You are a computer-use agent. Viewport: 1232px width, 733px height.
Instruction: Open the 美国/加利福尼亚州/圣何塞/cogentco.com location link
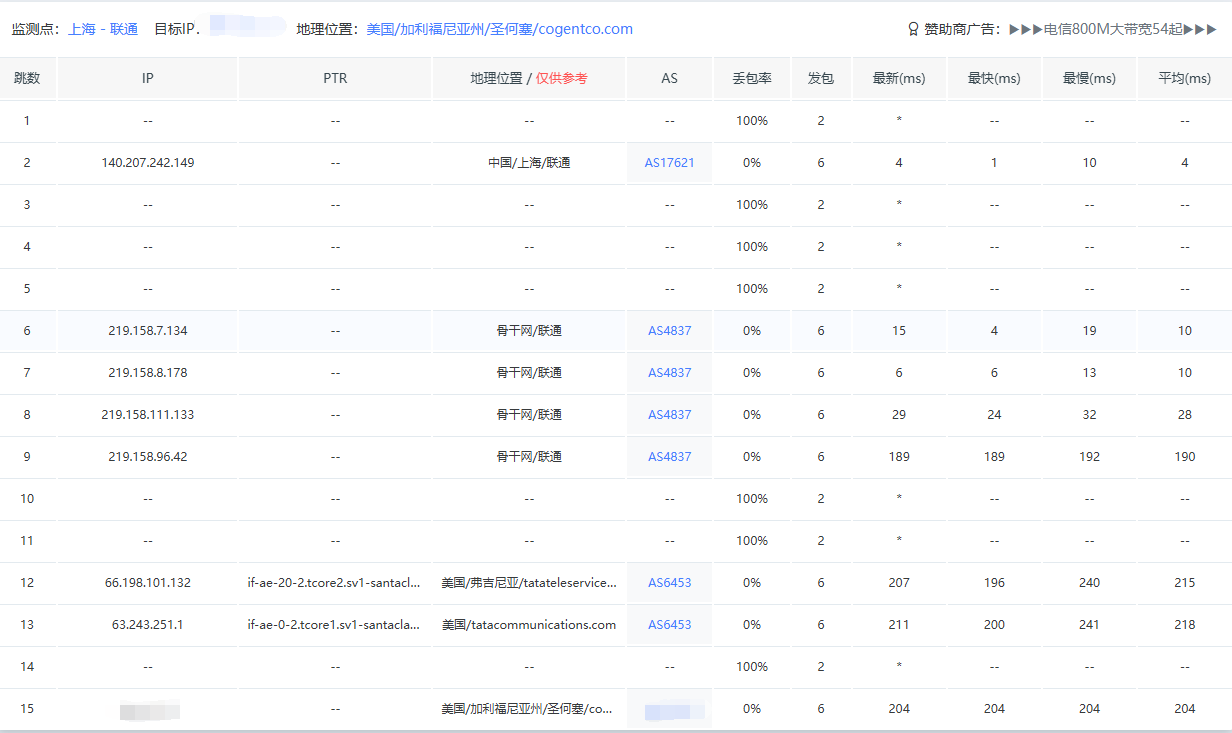[499, 29]
